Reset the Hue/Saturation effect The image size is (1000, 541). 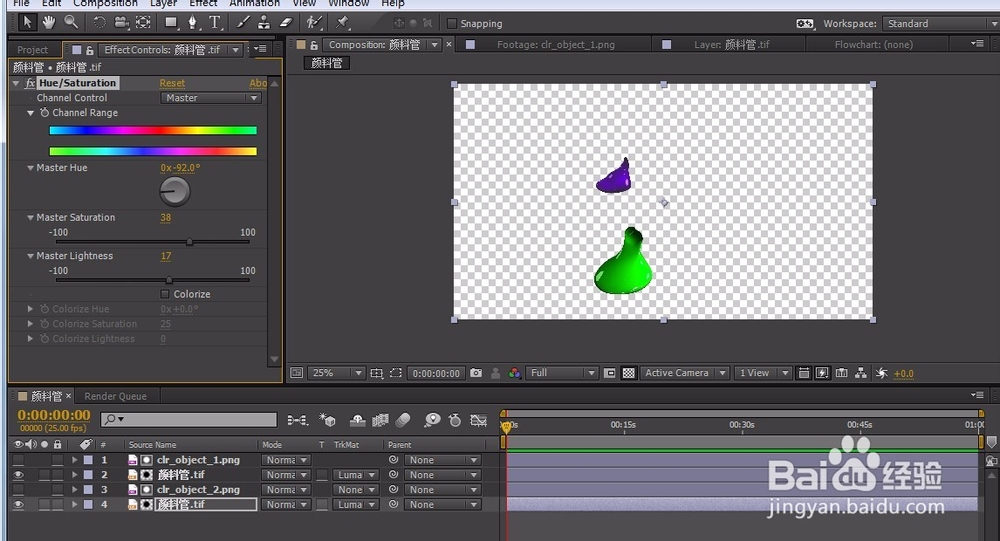pyautogui.click(x=172, y=83)
